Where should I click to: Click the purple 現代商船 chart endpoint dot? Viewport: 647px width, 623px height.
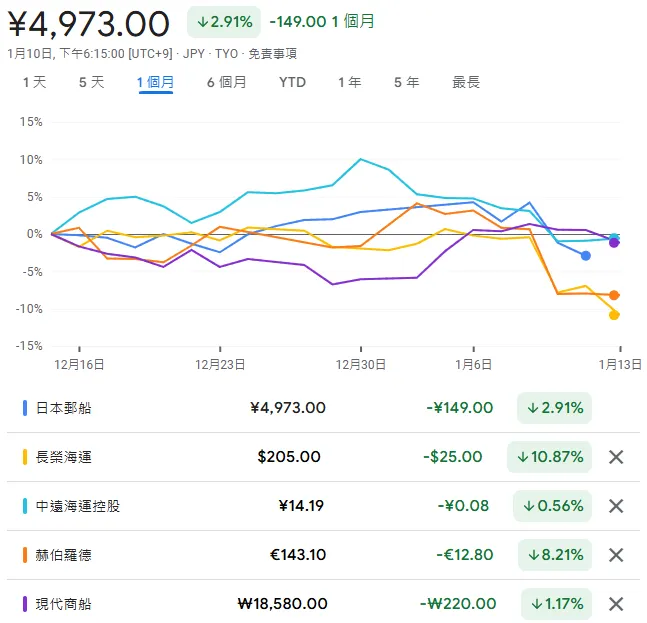click(x=614, y=243)
